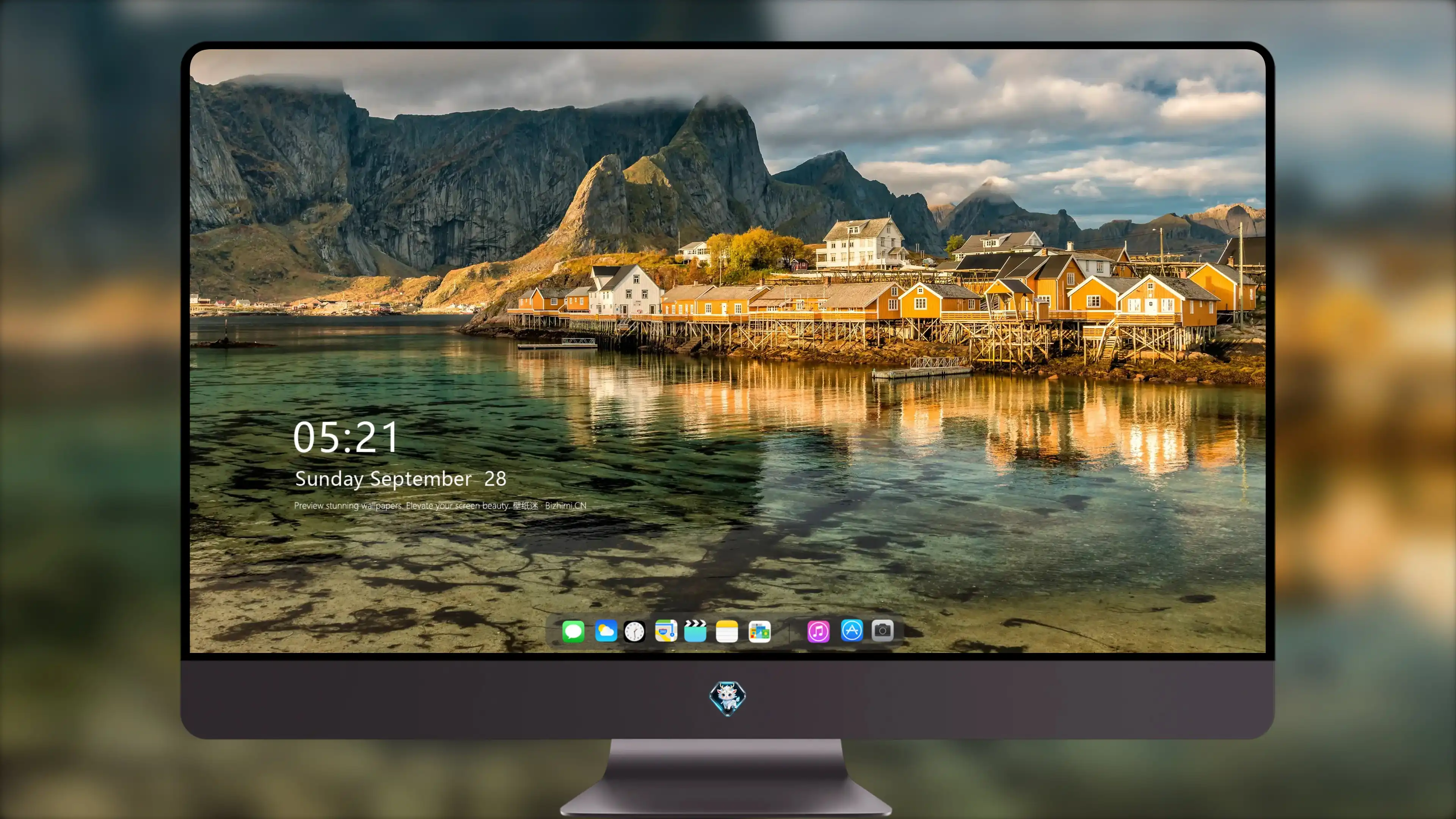1456x819 pixels.
Task: Click the Preview stunning wallpapers caption text
Action: (440, 505)
